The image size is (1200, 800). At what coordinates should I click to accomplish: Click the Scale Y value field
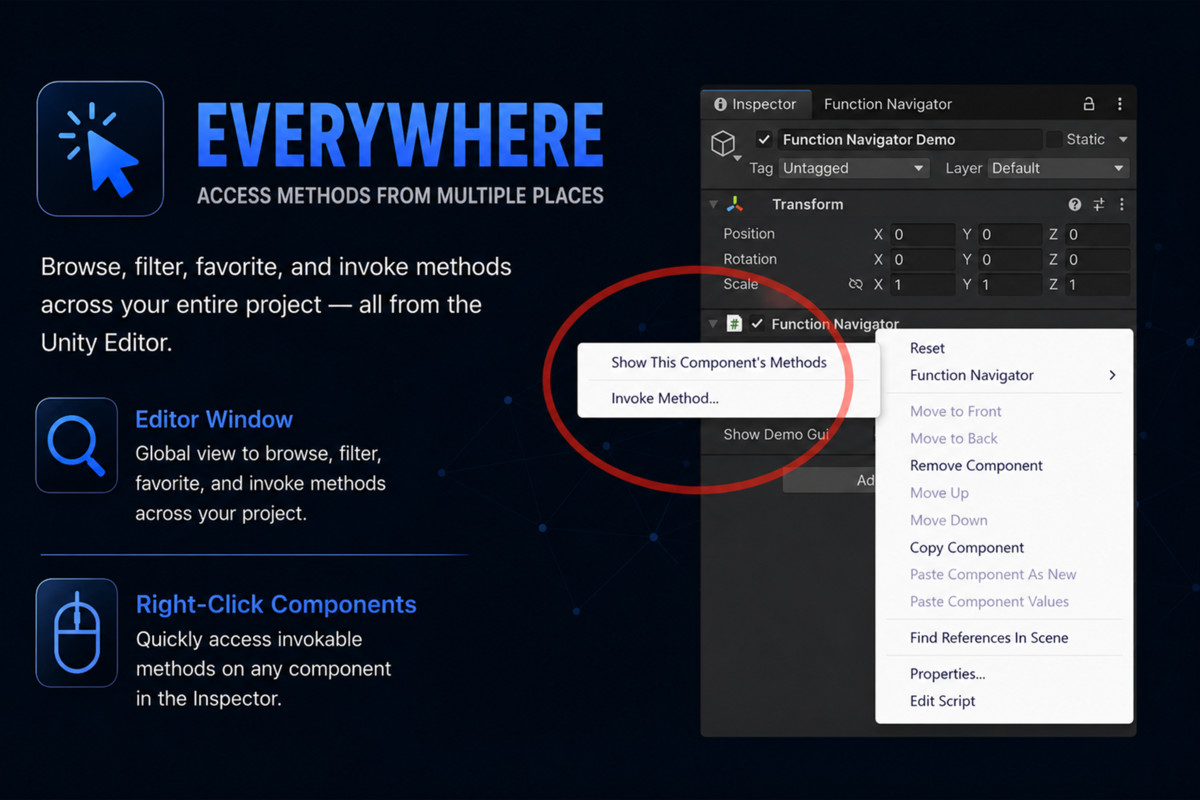pos(1010,285)
